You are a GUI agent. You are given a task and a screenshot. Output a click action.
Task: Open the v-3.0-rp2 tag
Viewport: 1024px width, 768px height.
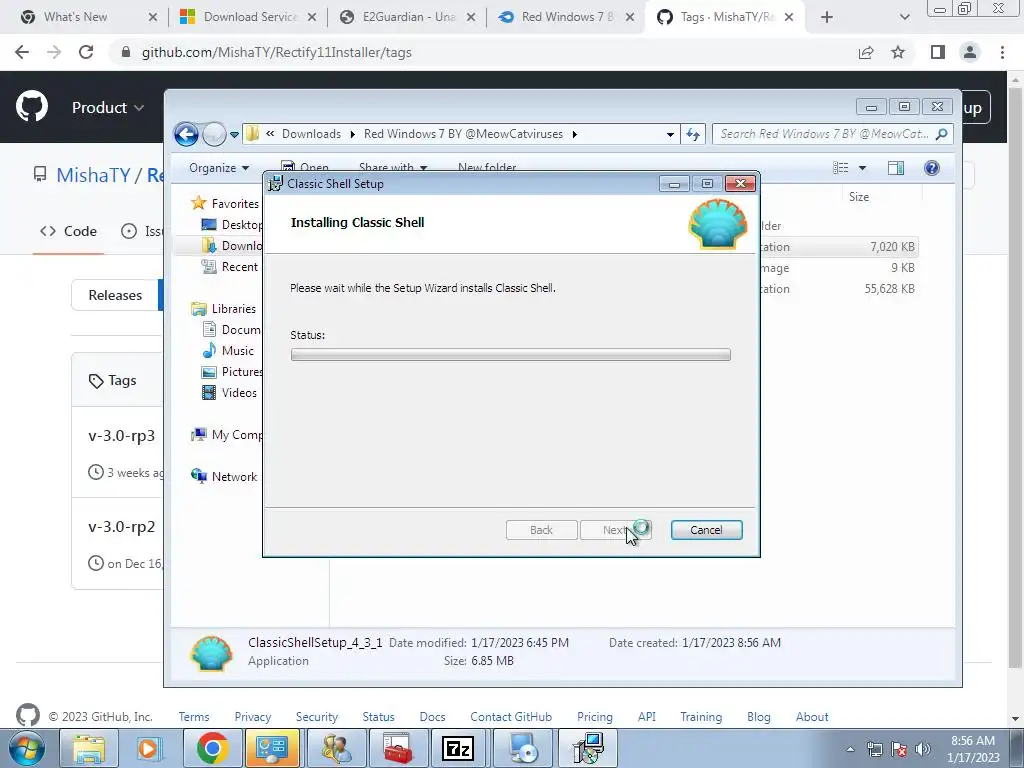[121, 526]
